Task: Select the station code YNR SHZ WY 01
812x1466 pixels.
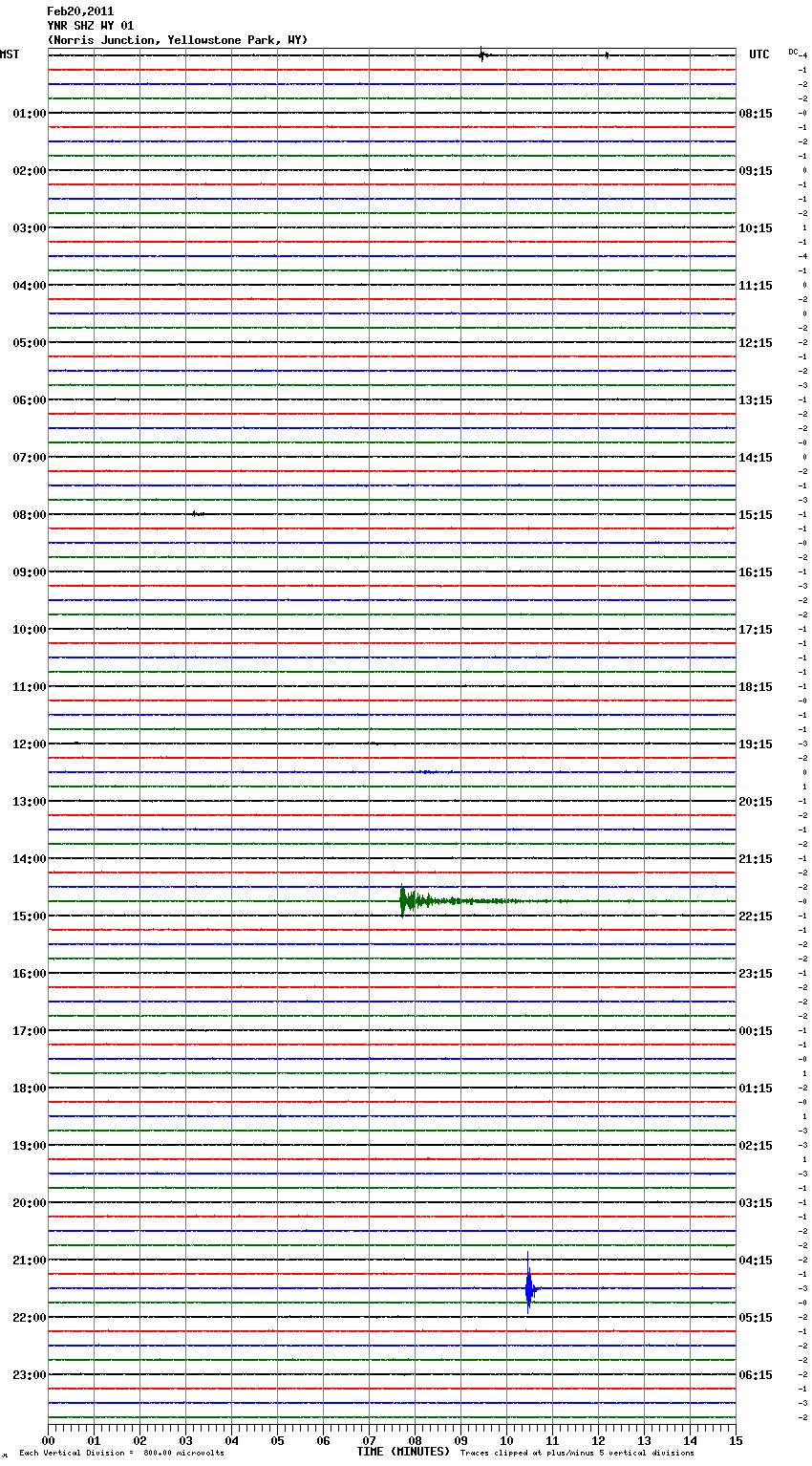Action: pos(91,26)
